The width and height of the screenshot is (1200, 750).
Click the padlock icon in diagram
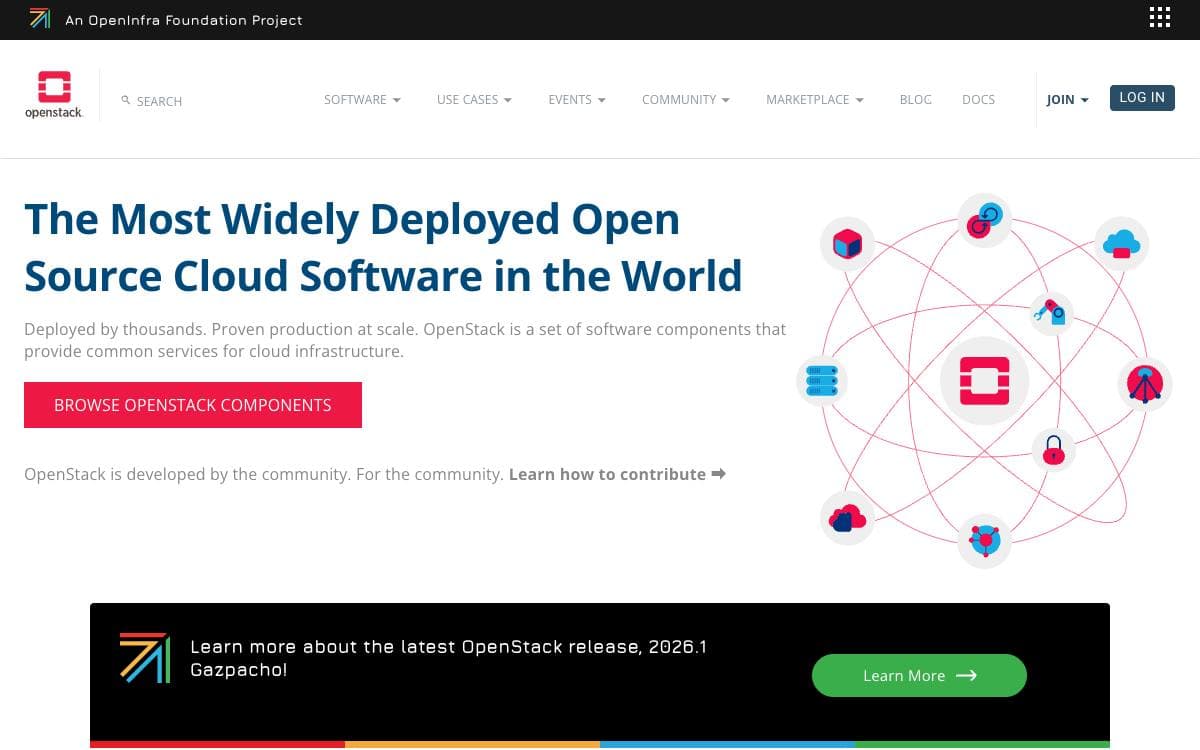click(x=1052, y=449)
